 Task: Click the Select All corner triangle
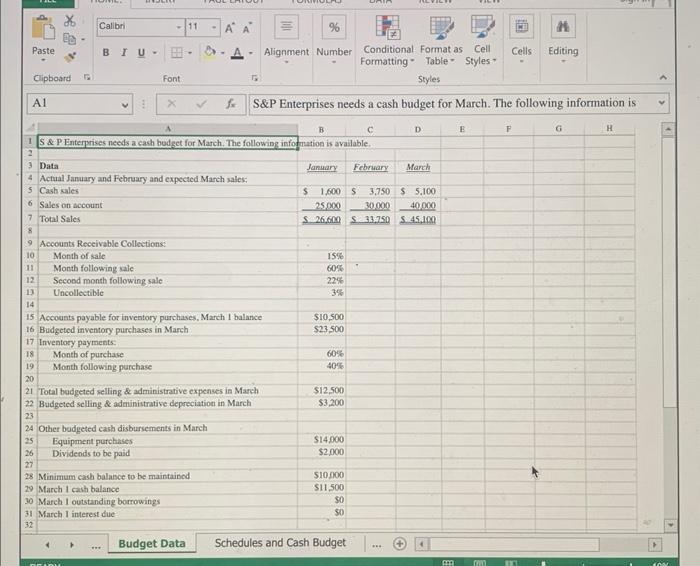click(x=30, y=128)
